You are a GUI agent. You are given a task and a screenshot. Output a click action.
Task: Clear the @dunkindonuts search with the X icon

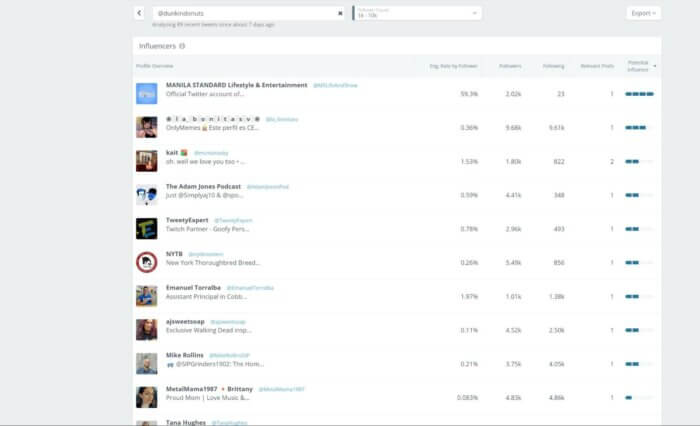(x=340, y=13)
